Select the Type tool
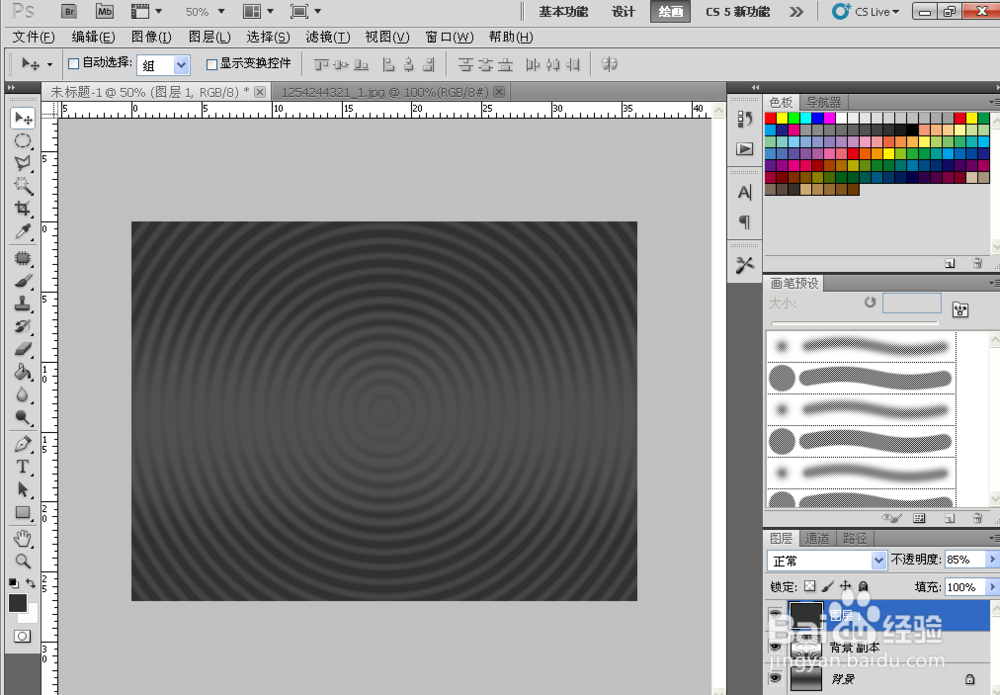Image resolution: width=1000 pixels, height=695 pixels. [23, 467]
